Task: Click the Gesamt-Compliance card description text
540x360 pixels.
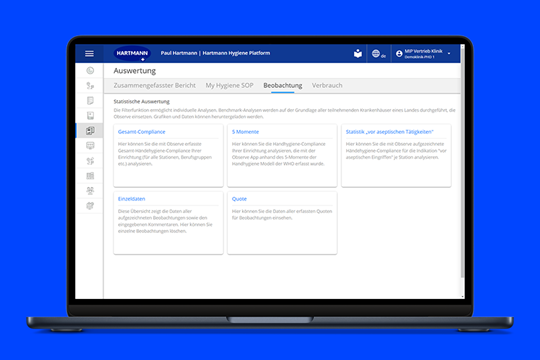Action: pos(165,154)
